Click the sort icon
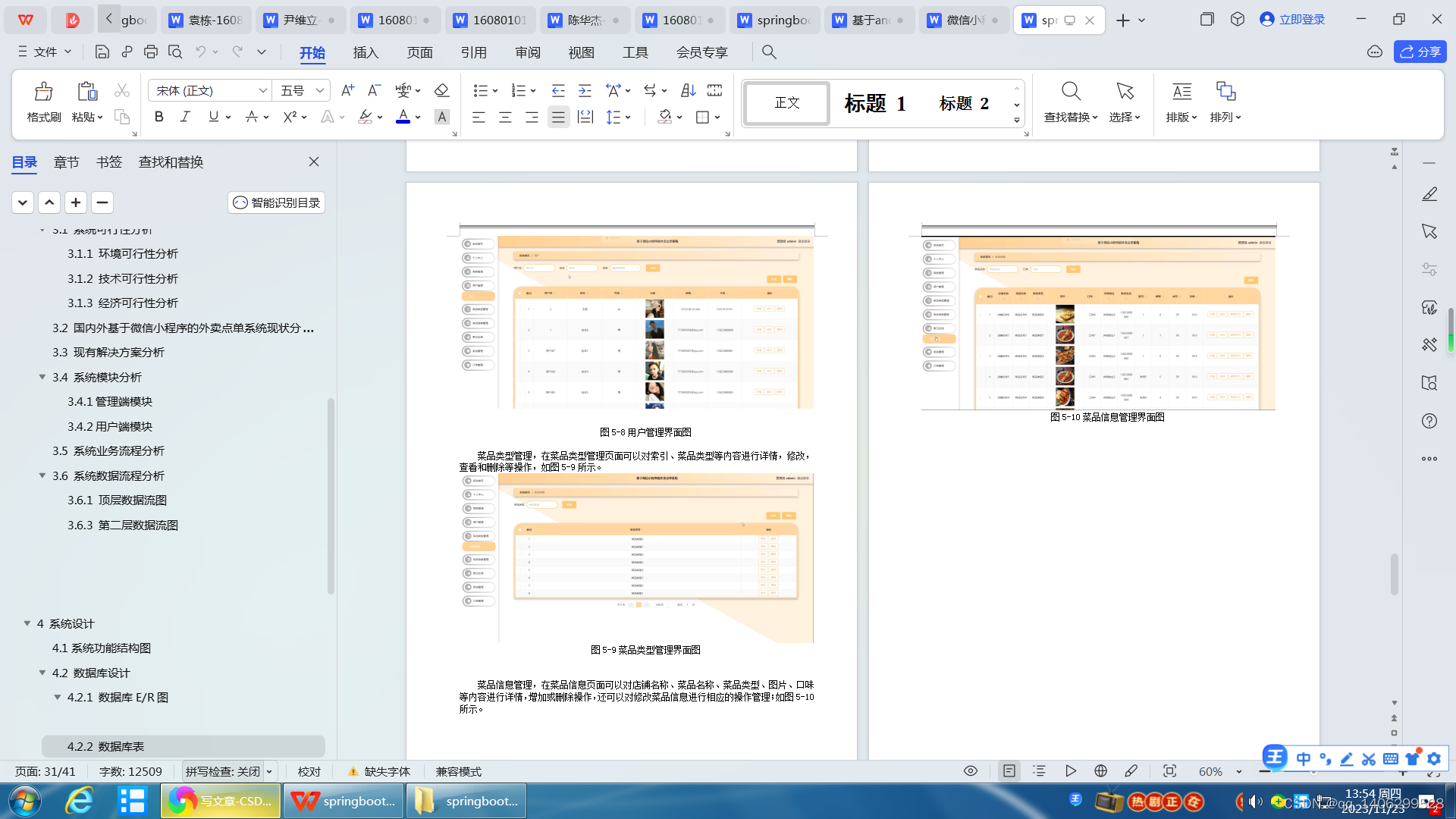Image resolution: width=1456 pixels, height=819 pixels. tap(688, 90)
